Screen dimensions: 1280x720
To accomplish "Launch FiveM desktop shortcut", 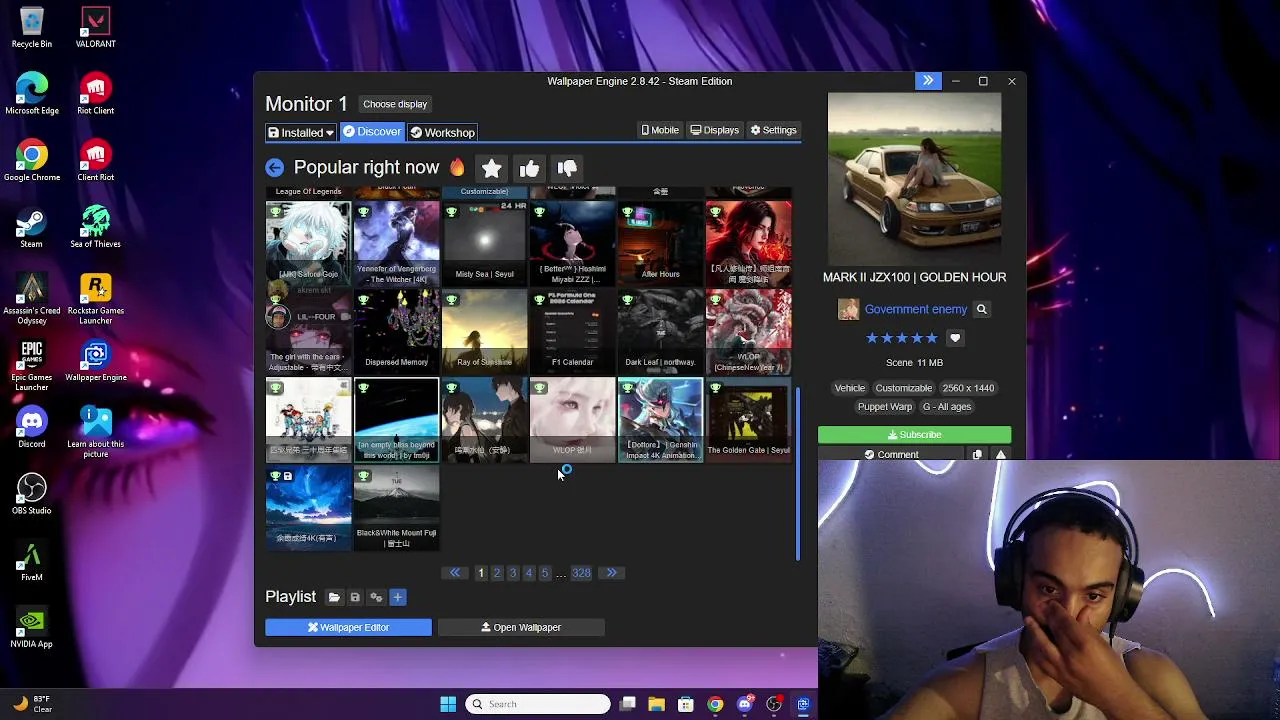I will coord(31,562).
